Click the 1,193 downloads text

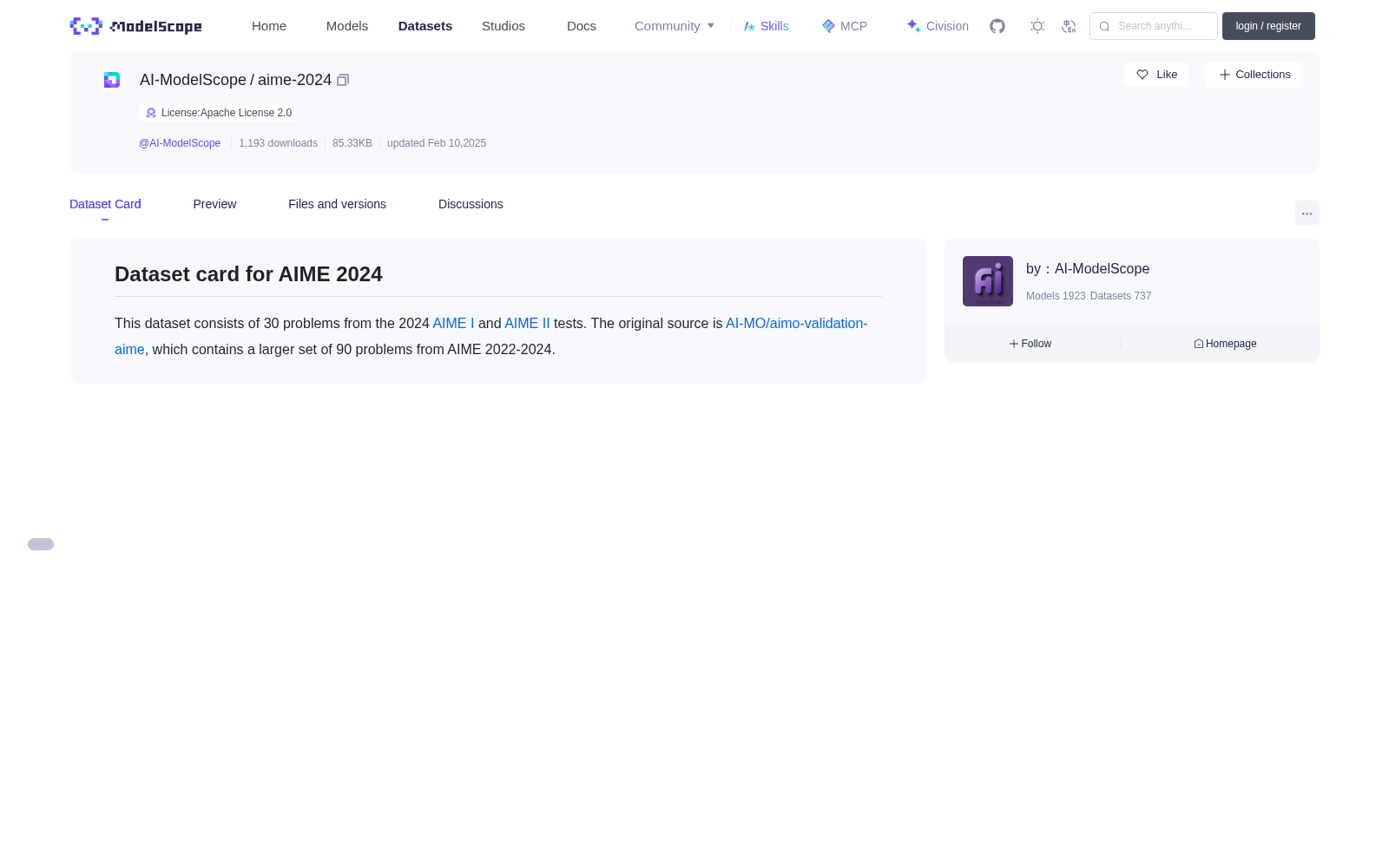(278, 143)
